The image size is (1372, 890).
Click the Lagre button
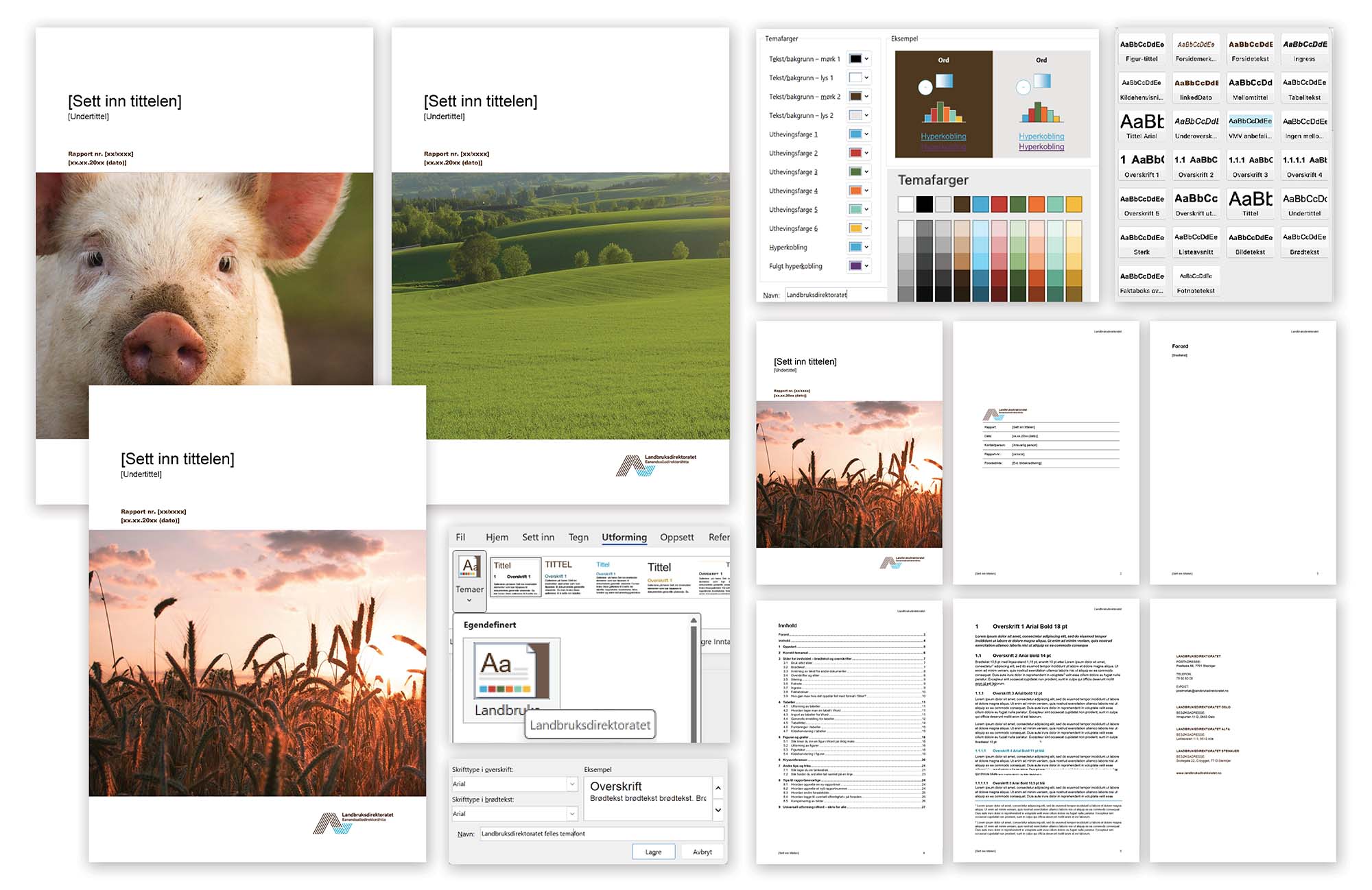click(x=653, y=852)
